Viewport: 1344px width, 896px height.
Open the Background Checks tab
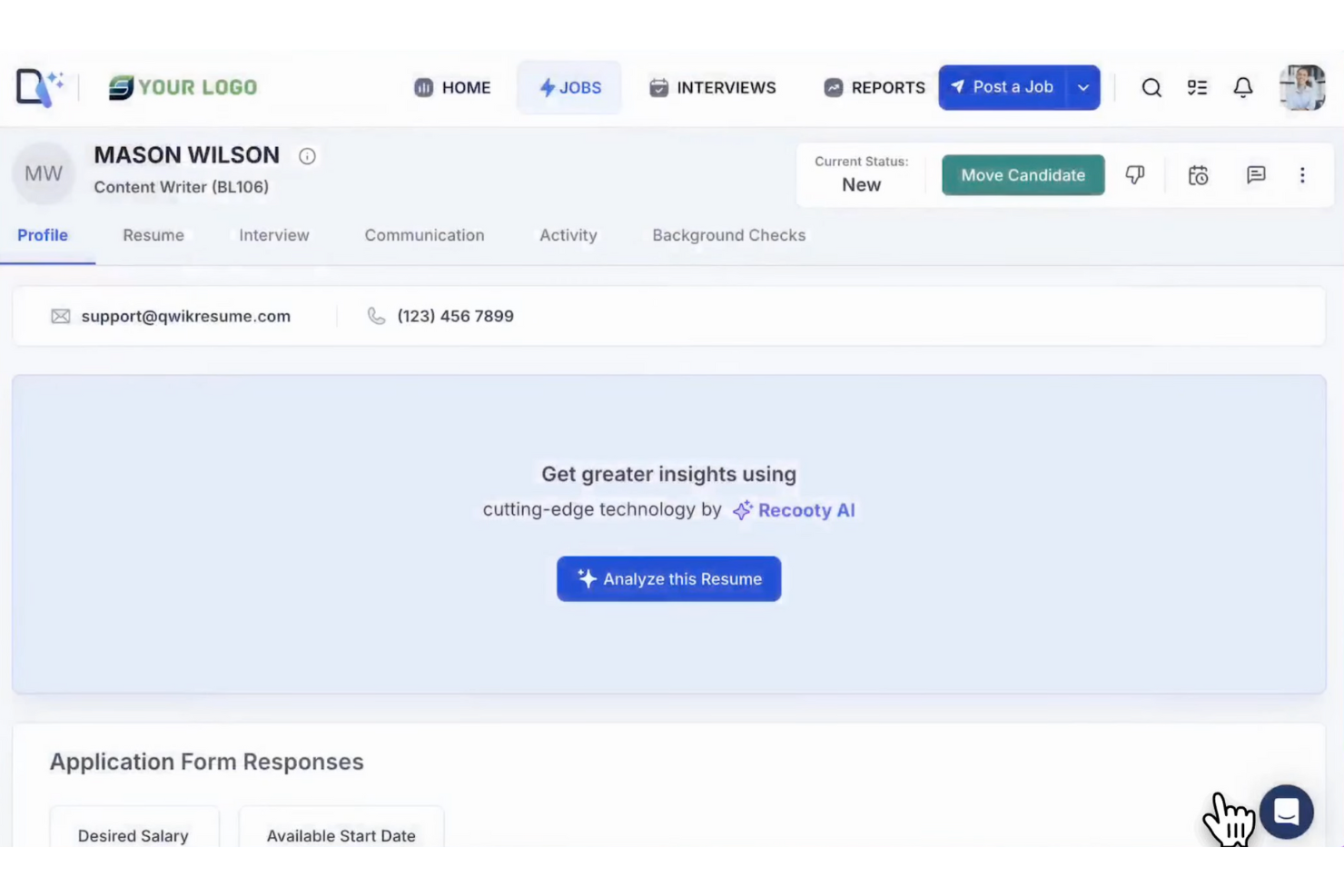(728, 235)
